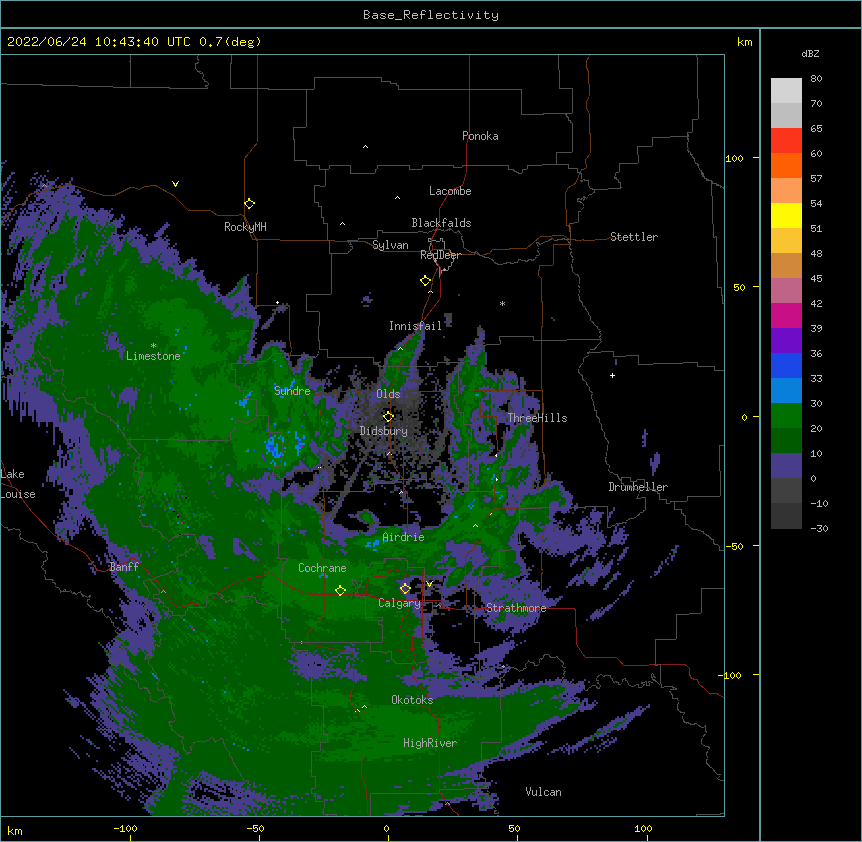The height and width of the screenshot is (842, 862).
Task: Click the Airdrie city label
Action: coord(404,537)
